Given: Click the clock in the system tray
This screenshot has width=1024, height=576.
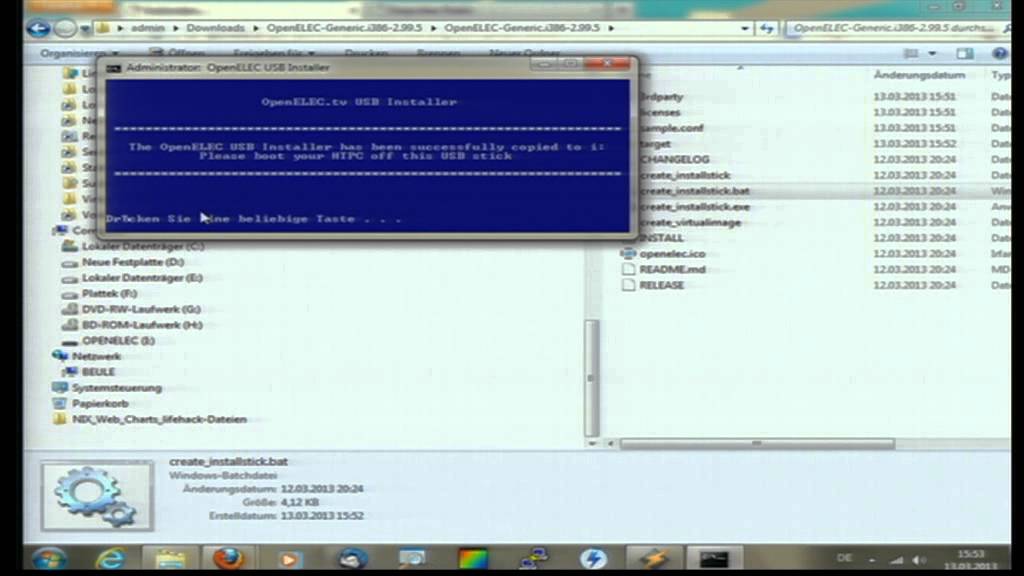Looking at the screenshot, I should (970, 560).
